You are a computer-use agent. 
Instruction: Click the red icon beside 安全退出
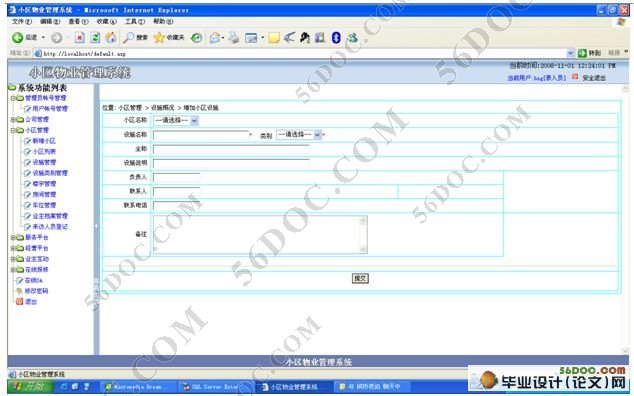coord(575,77)
